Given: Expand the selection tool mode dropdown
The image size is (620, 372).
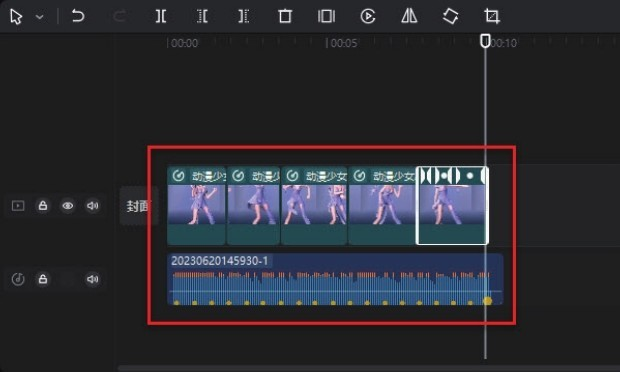Looking at the screenshot, I should click(40, 17).
